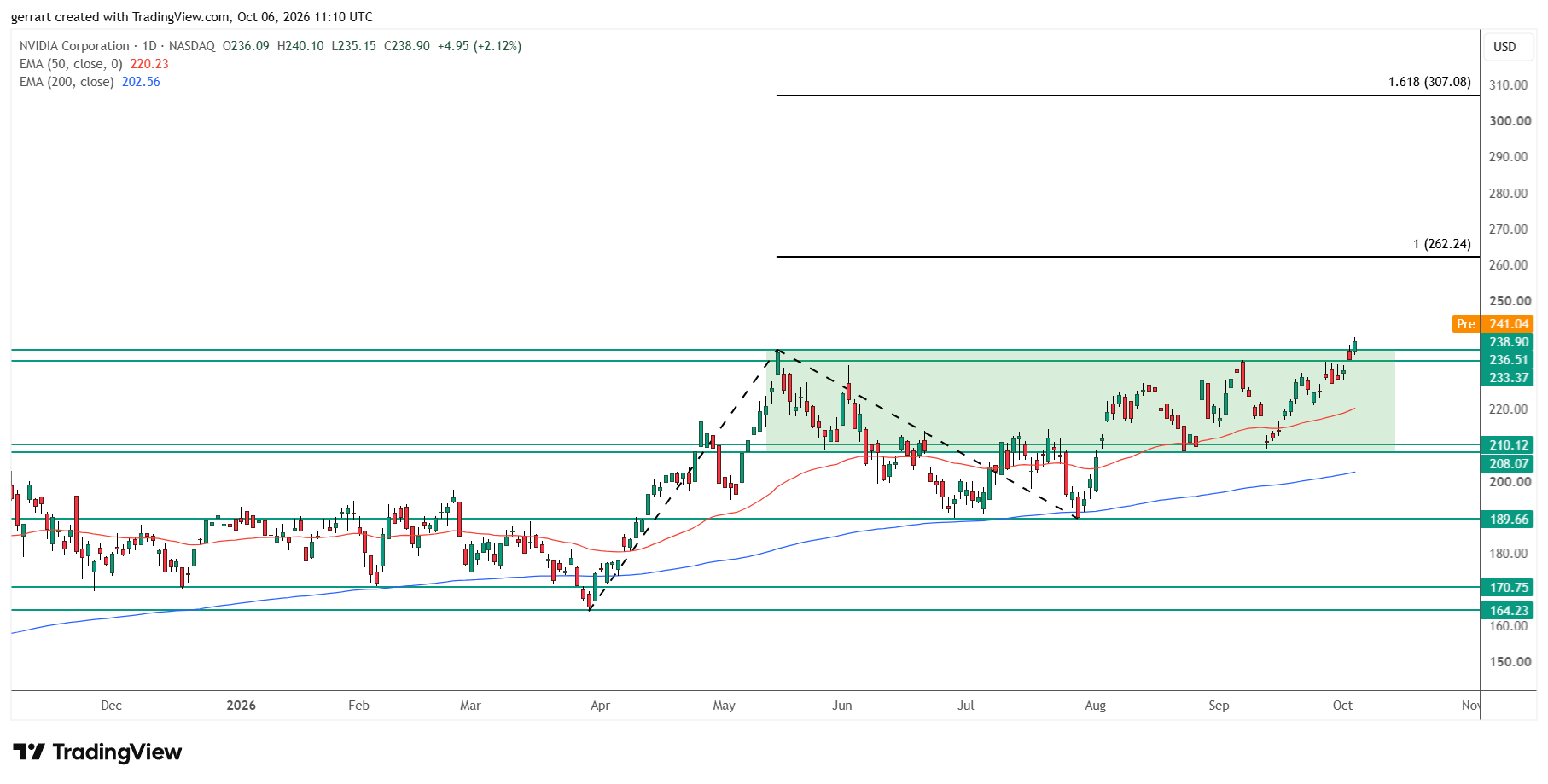Click the high price H240.10 value
The image size is (1548, 784).
coord(300,46)
